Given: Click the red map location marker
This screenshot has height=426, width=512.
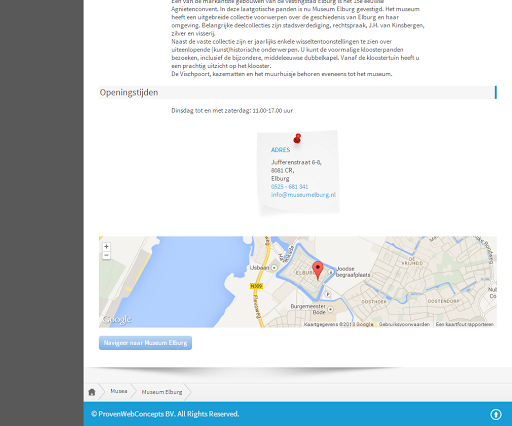Looking at the screenshot, I should click(318, 270).
